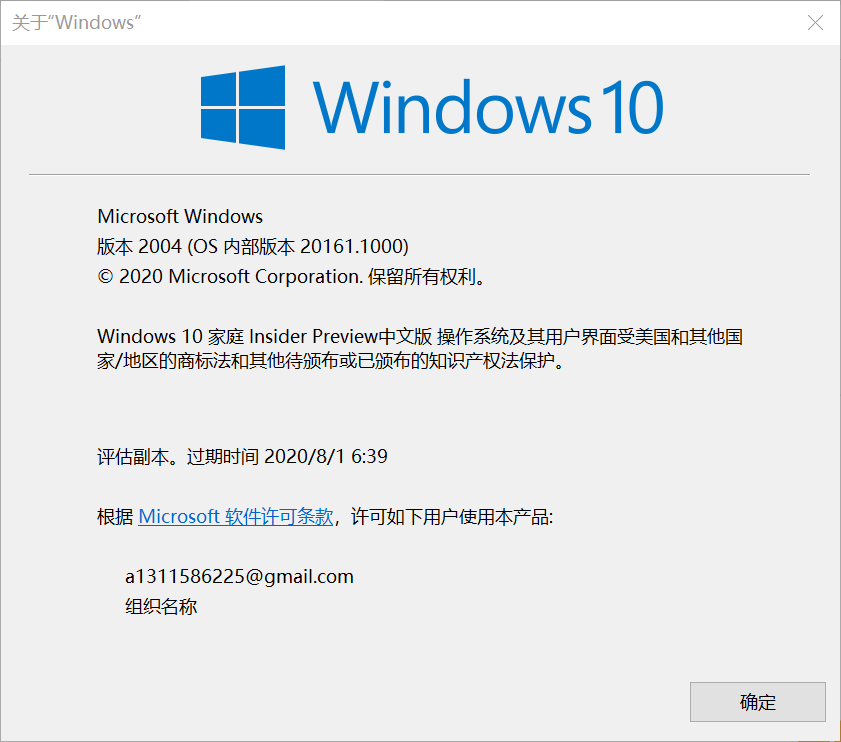
Task: Click the Windows wordmark in the banner
Action: click(x=453, y=107)
